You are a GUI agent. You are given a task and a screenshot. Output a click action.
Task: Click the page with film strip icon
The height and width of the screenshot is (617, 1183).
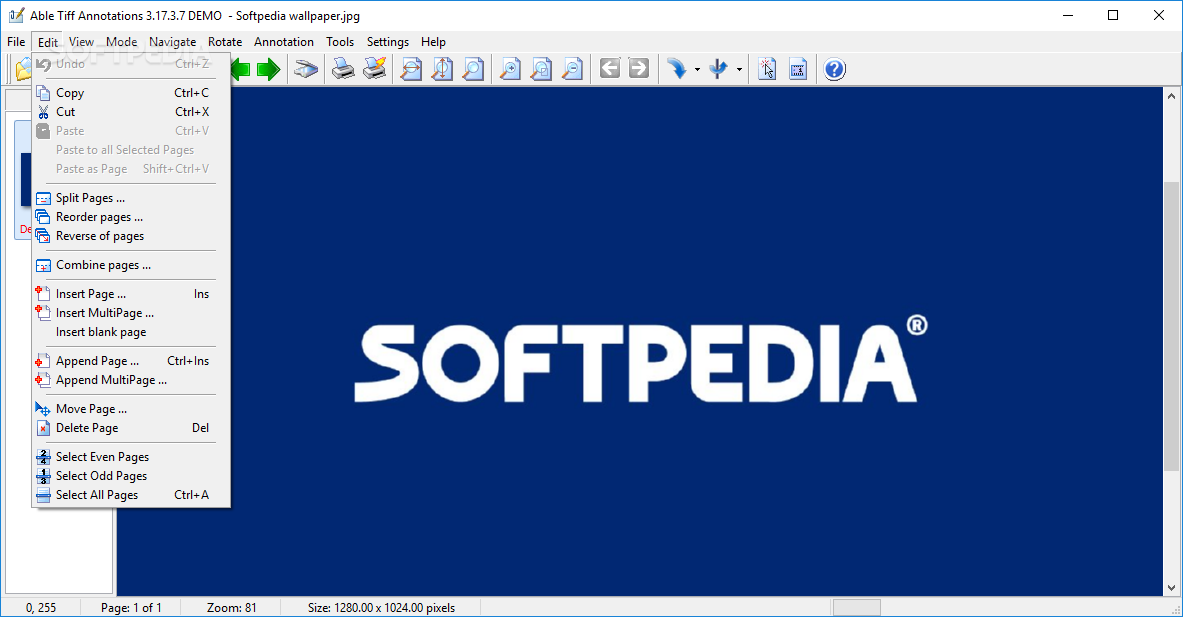point(797,69)
